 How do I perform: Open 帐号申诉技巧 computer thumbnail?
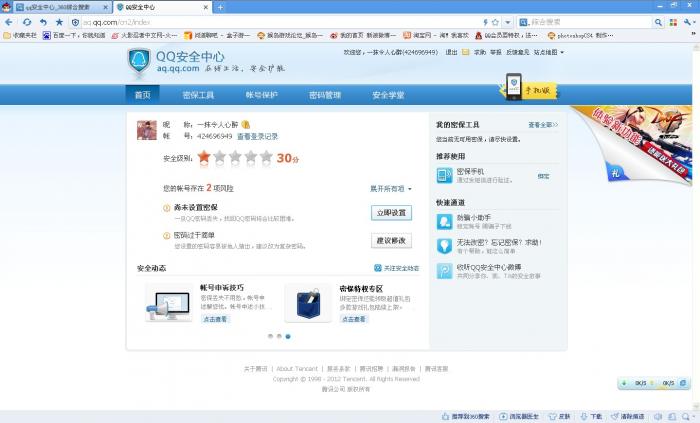[x=168, y=304]
